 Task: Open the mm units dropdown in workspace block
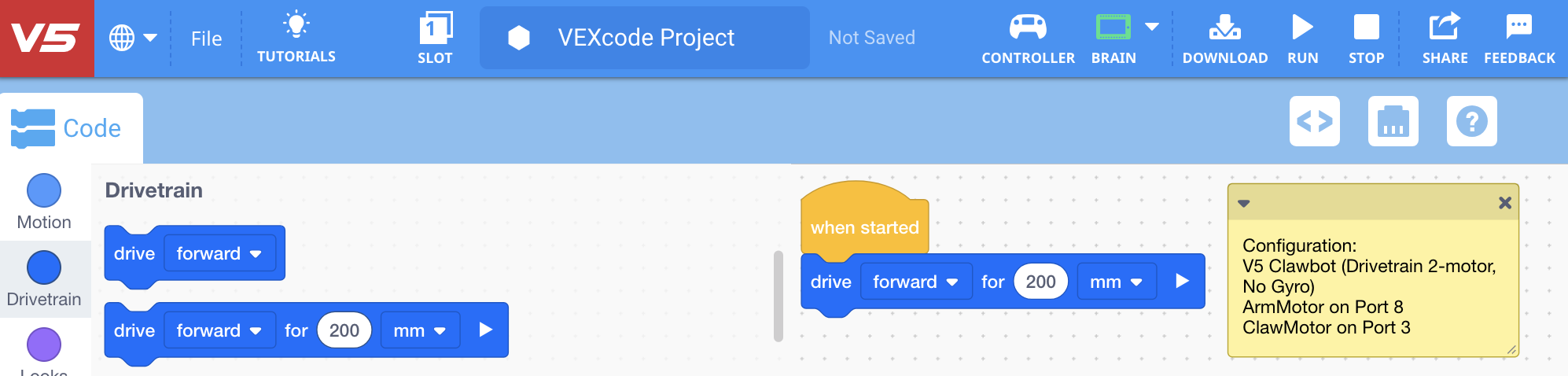1117,282
